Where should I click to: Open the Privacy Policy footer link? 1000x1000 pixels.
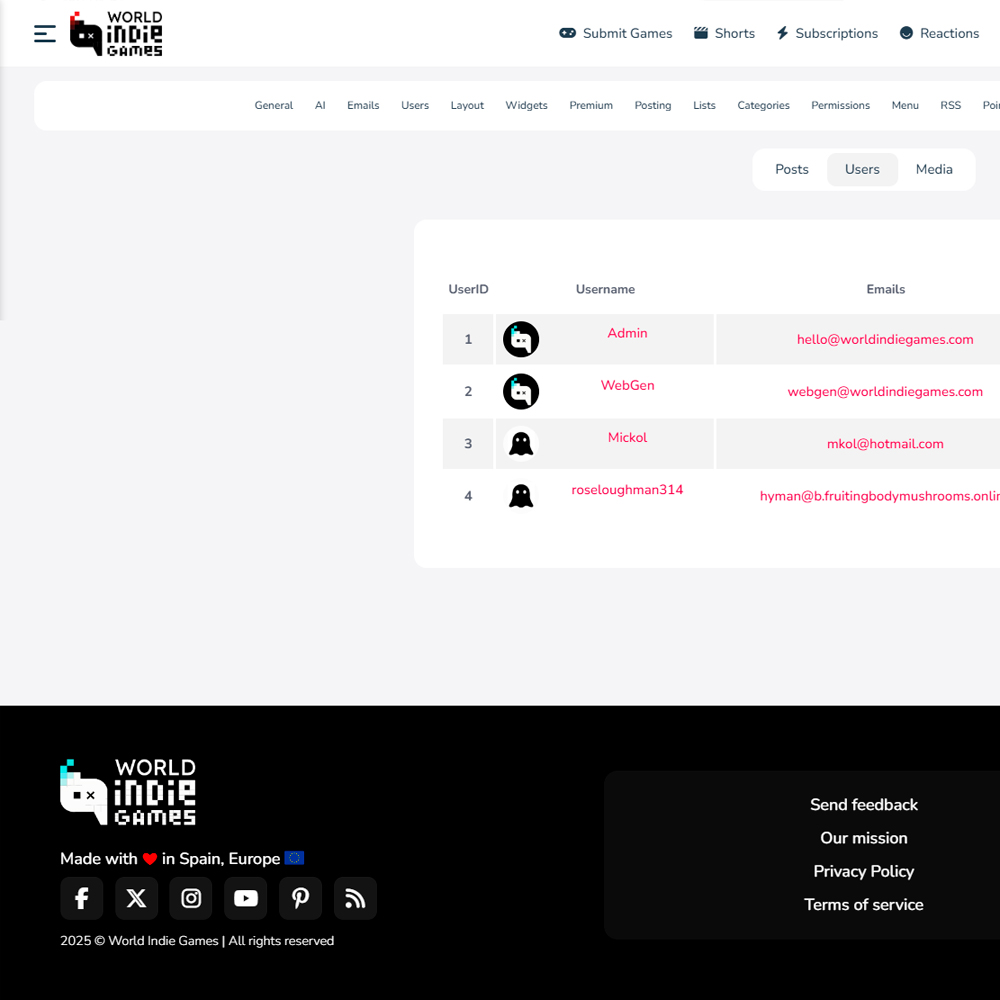click(x=863, y=871)
